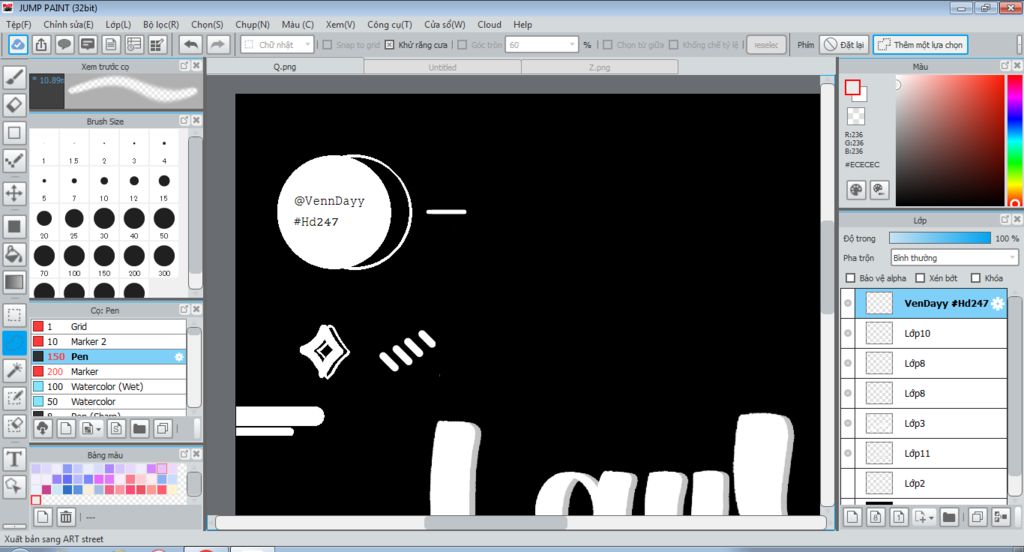Click the export share toolbar icon
This screenshot has width=1024, height=552.
[41, 44]
